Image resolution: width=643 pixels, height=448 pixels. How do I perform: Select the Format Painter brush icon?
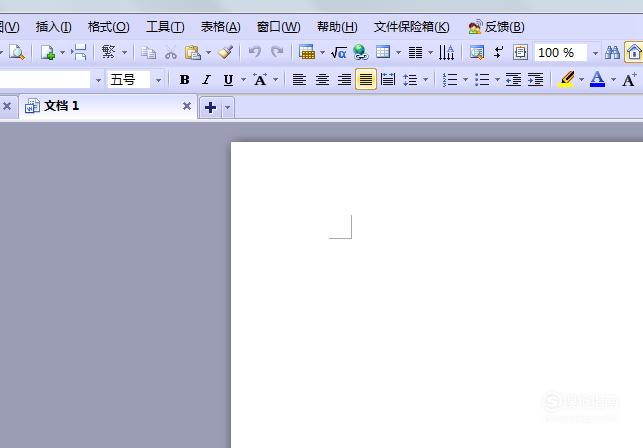pyautogui.click(x=225, y=52)
